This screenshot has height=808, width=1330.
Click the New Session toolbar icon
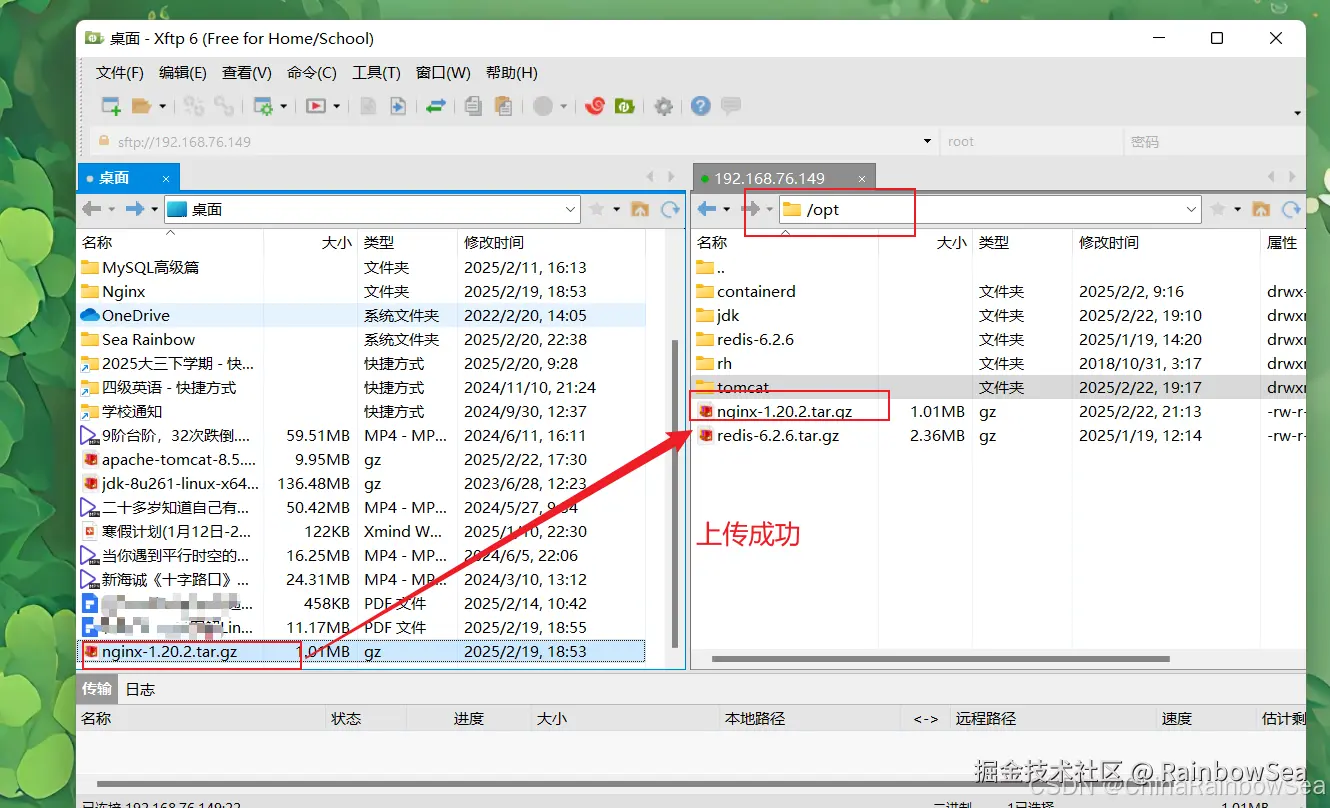click(x=111, y=106)
